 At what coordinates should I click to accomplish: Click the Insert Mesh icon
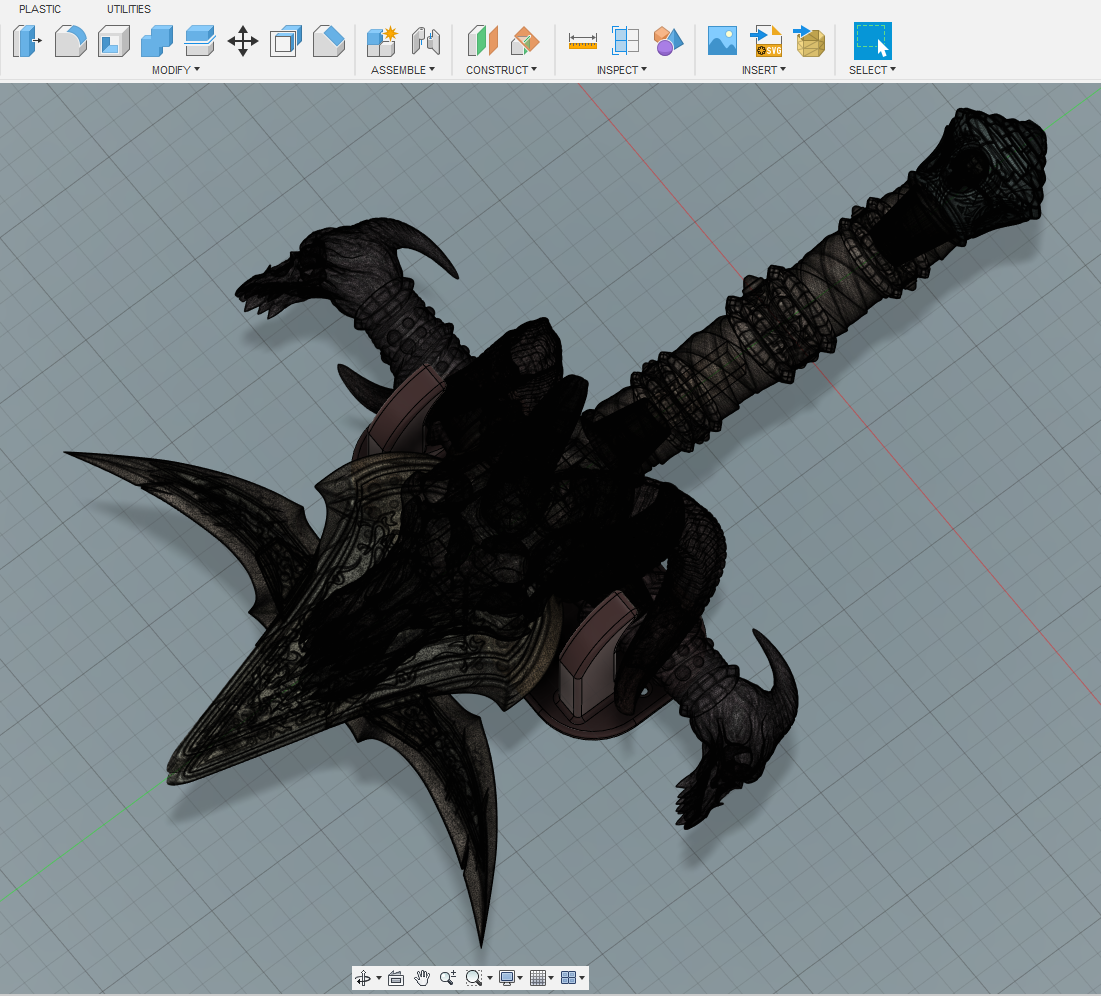tap(809, 41)
